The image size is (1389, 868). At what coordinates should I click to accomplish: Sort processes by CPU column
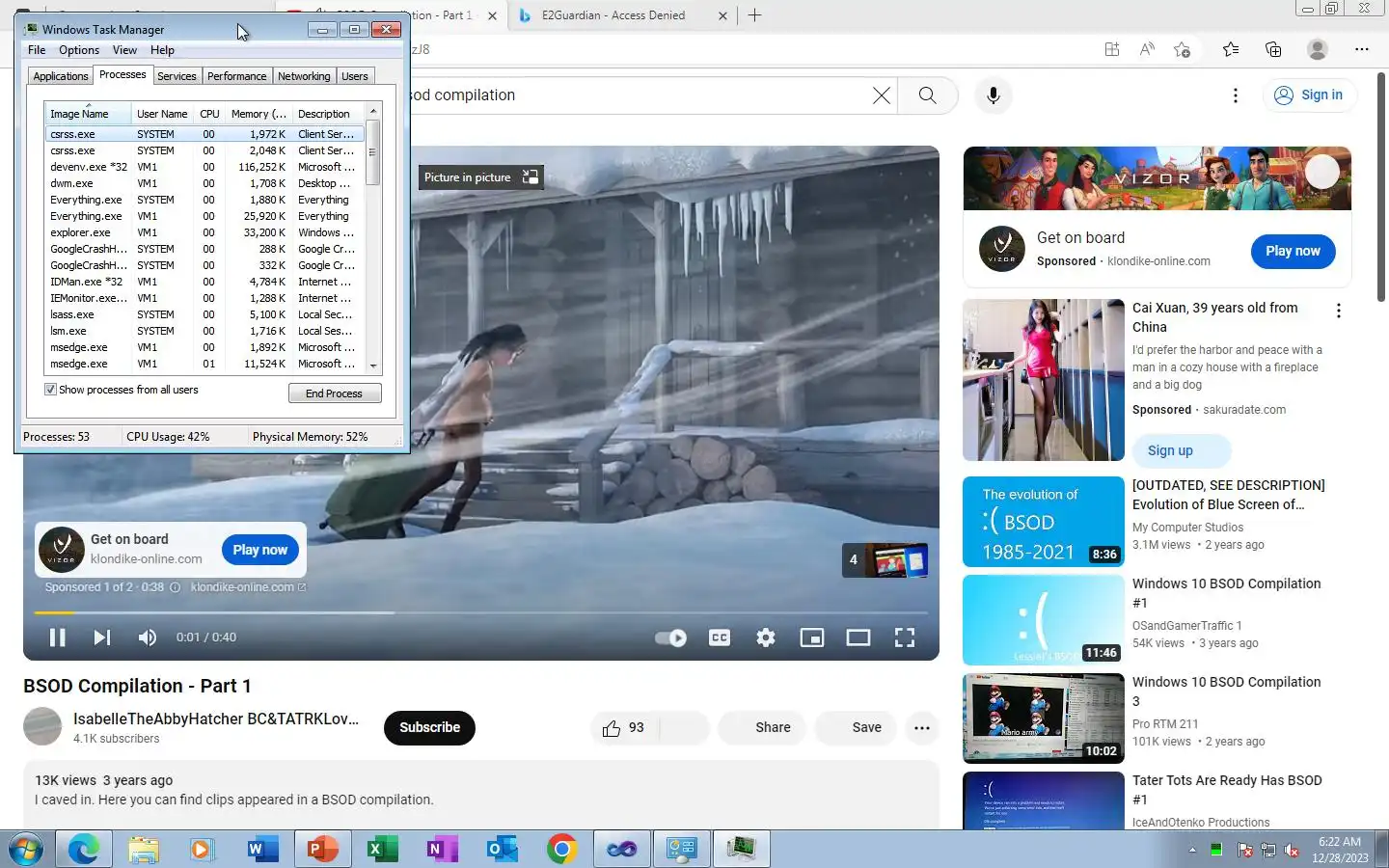(209, 114)
